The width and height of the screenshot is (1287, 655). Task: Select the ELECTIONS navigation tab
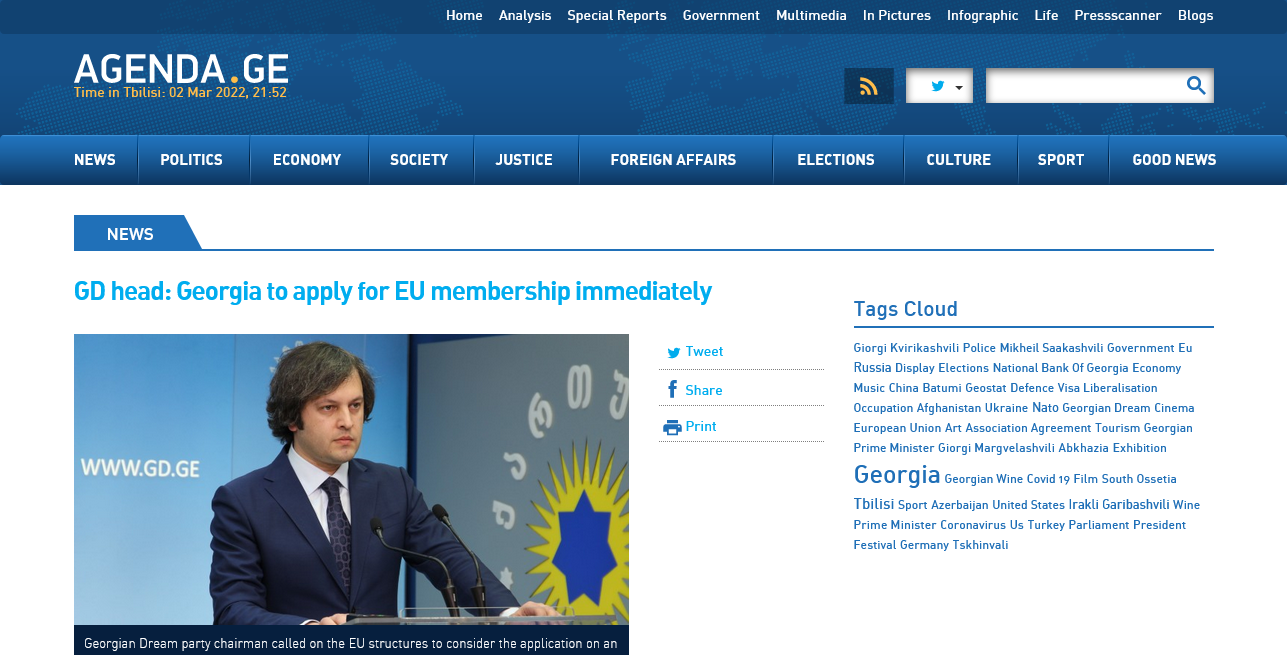[x=836, y=160]
